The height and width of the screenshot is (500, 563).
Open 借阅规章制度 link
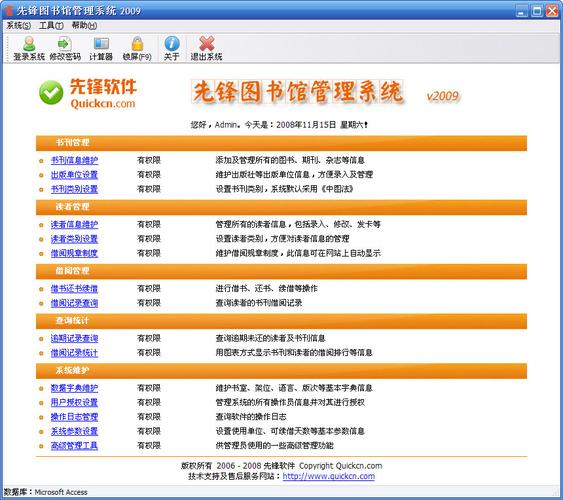74,253
